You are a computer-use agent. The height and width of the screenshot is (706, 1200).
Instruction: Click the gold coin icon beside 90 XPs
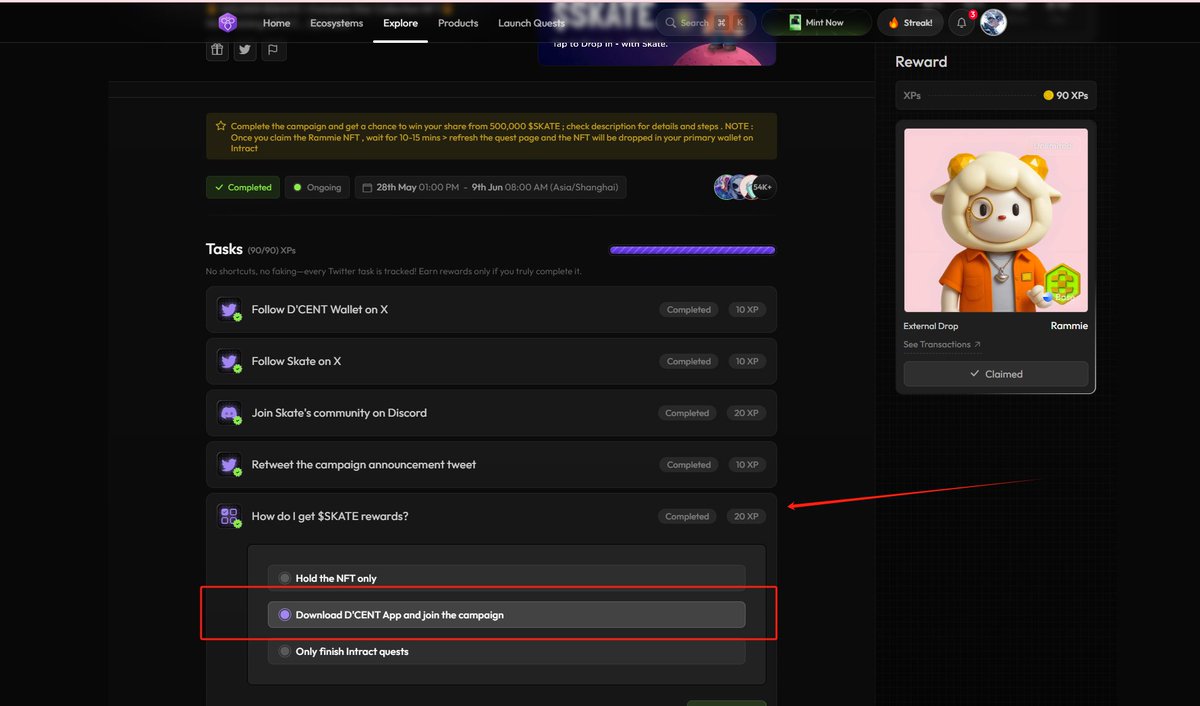click(x=1048, y=95)
